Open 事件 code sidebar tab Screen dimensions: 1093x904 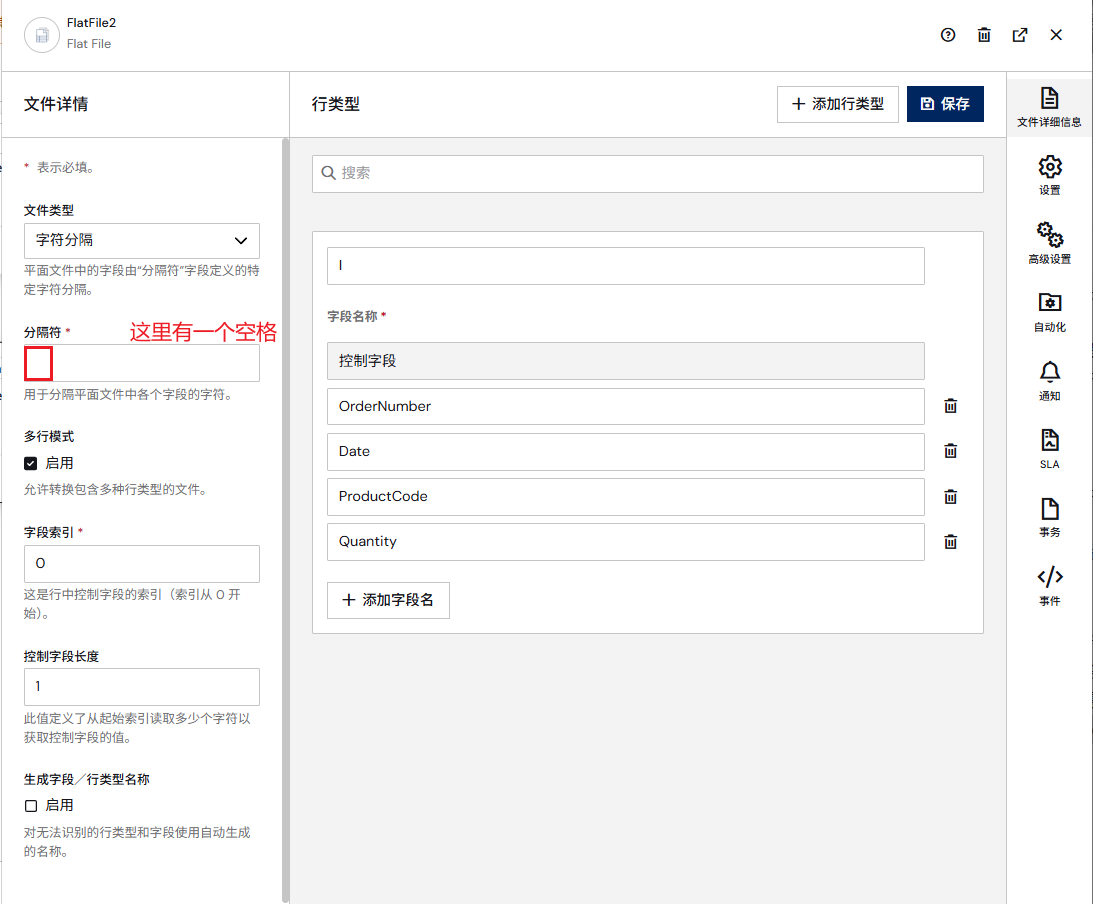coord(1049,585)
